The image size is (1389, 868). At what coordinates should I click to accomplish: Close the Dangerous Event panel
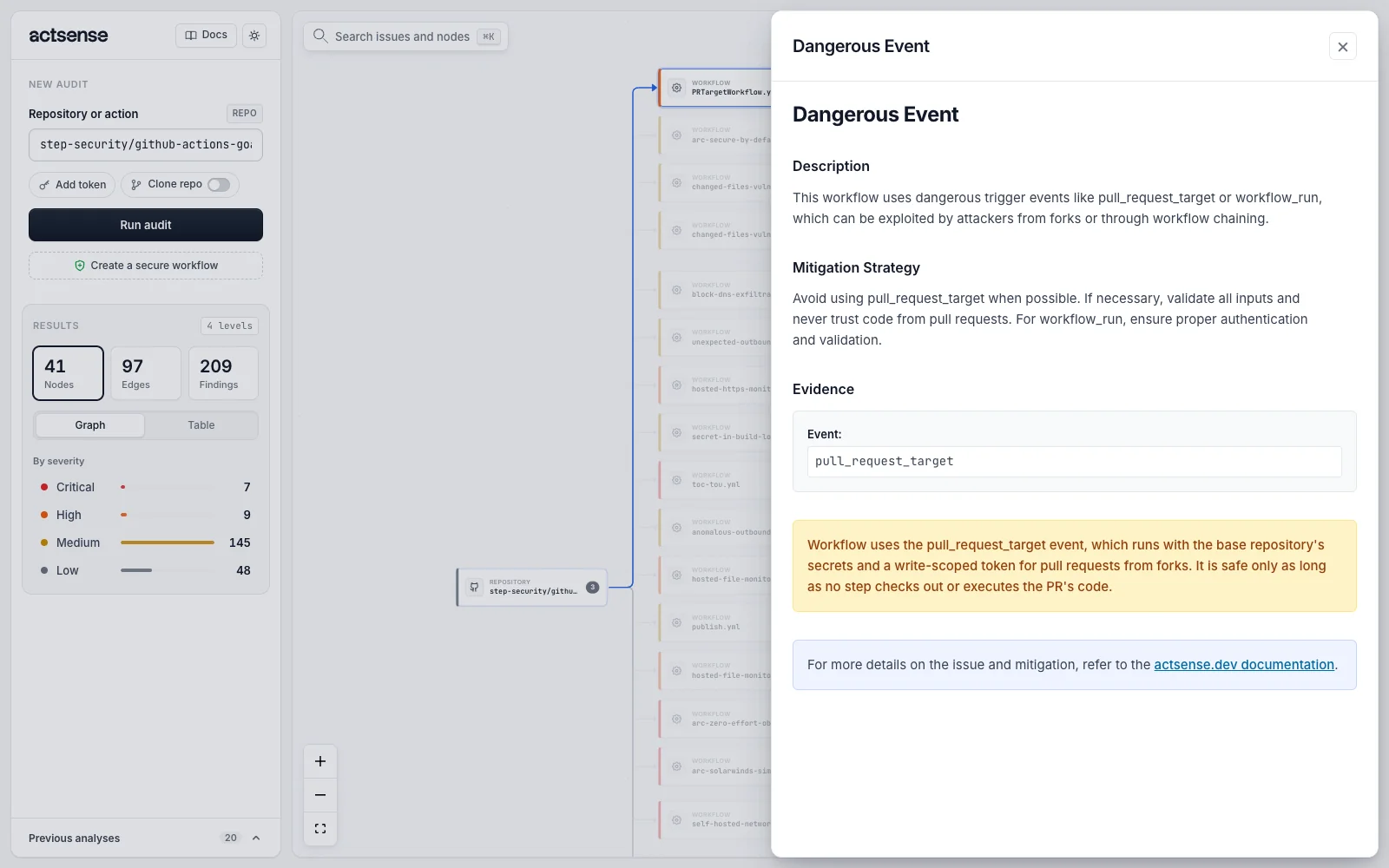1343,47
